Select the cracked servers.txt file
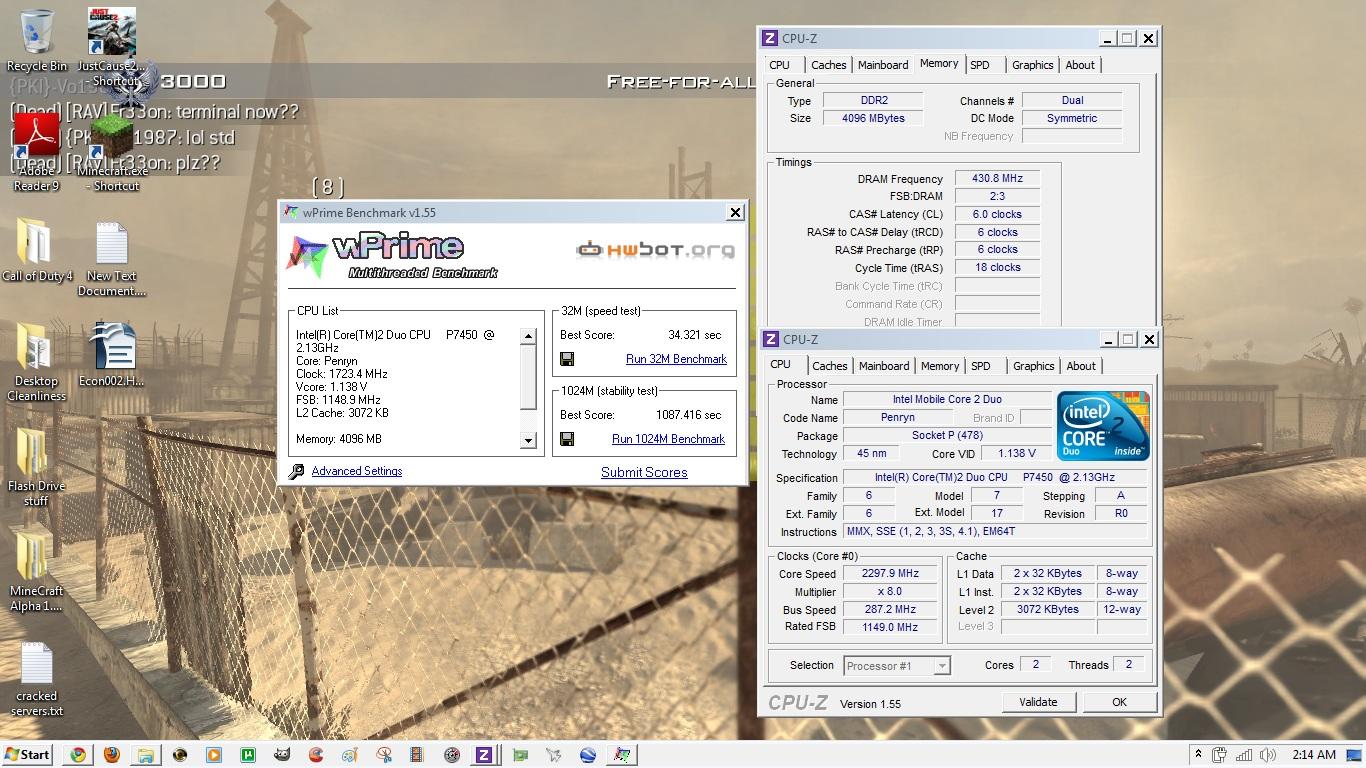 click(37, 679)
